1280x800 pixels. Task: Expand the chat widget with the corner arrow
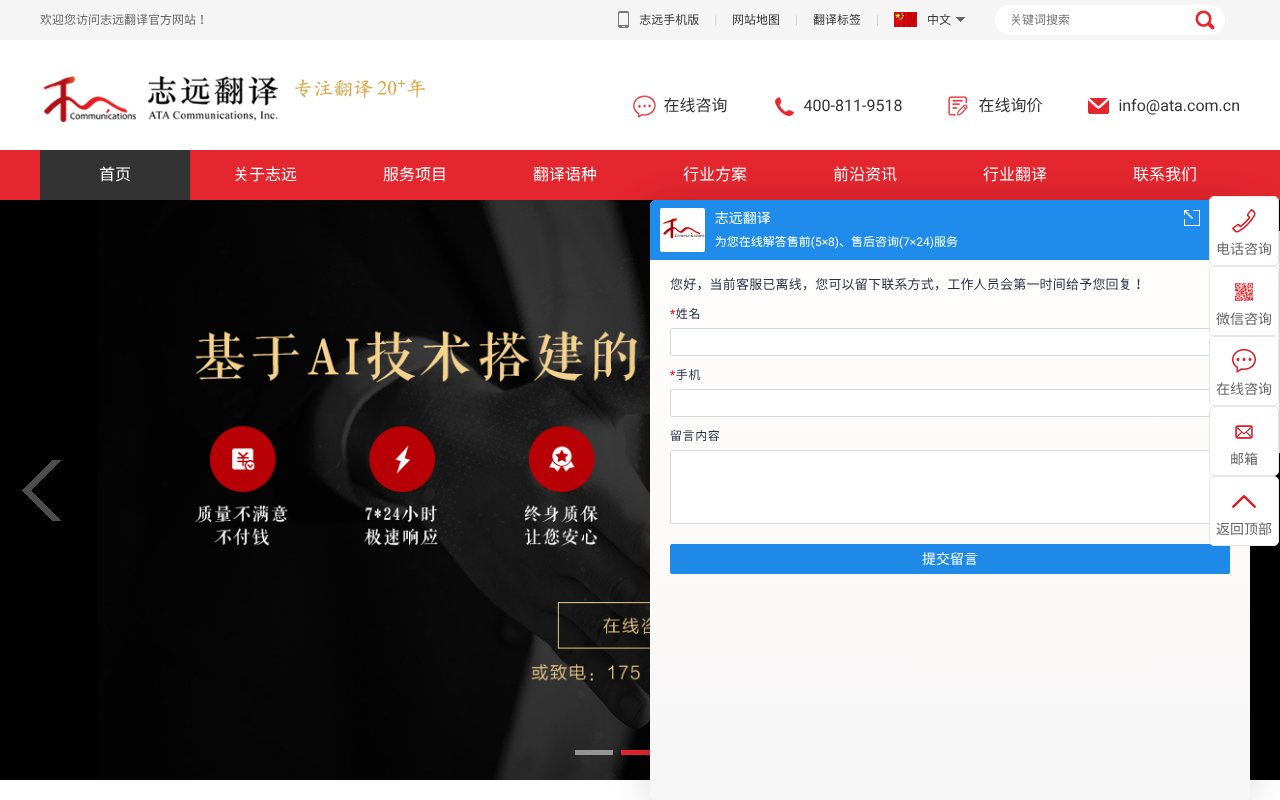pyautogui.click(x=1191, y=217)
